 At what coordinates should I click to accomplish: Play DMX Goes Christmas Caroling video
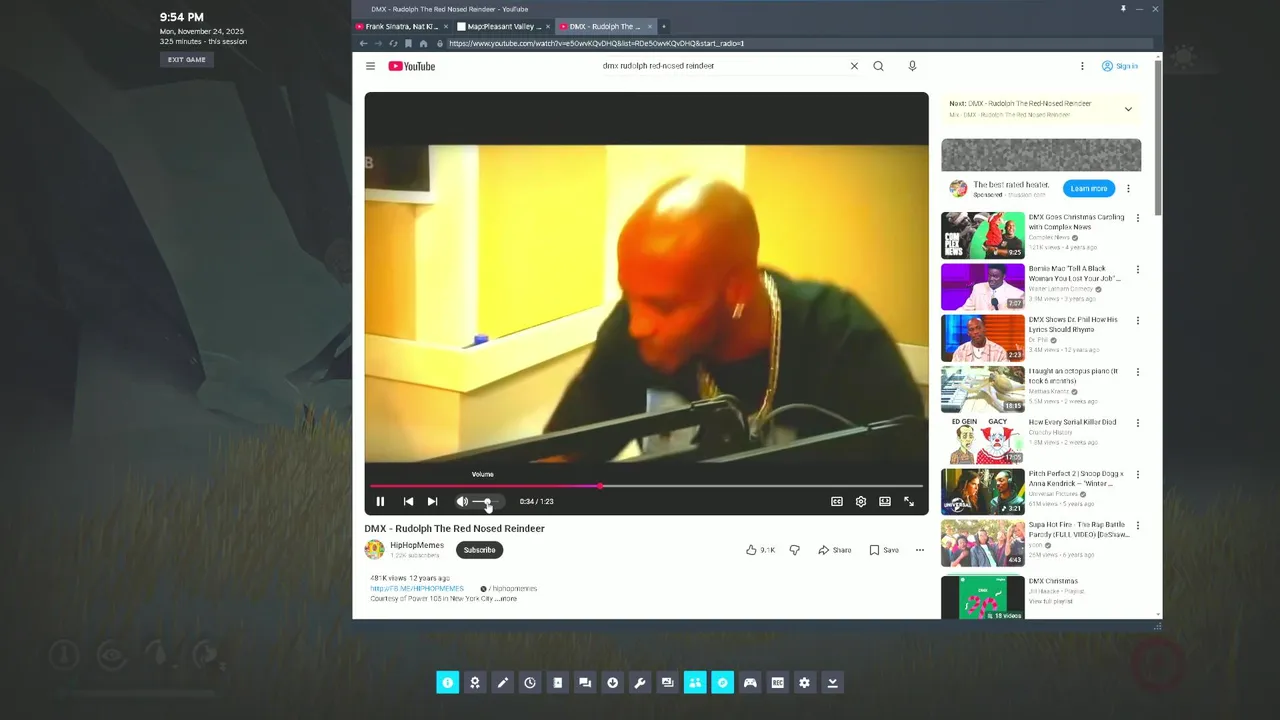983,235
